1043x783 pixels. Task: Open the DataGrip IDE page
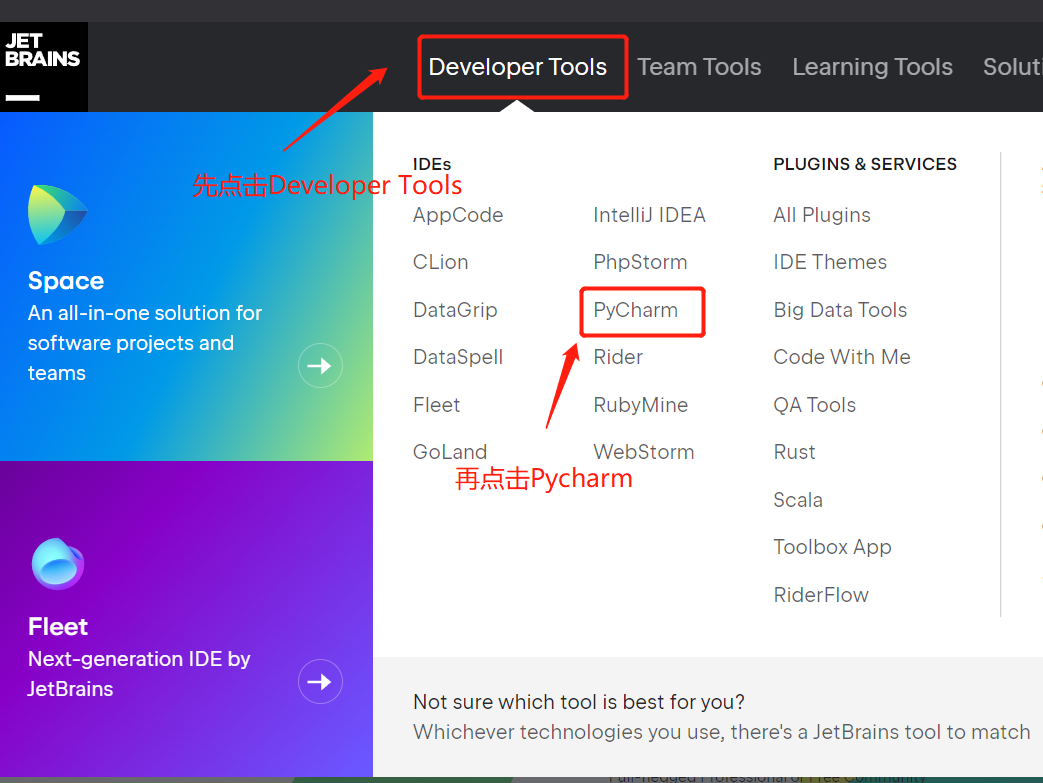click(455, 310)
